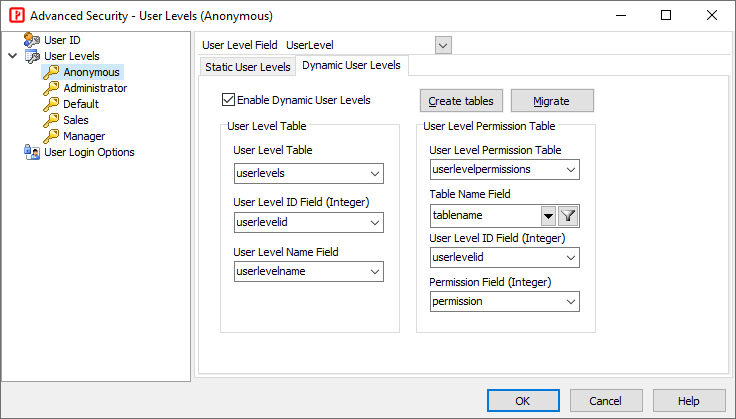Switch to Dynamic User Levels tab

[351, 66]
